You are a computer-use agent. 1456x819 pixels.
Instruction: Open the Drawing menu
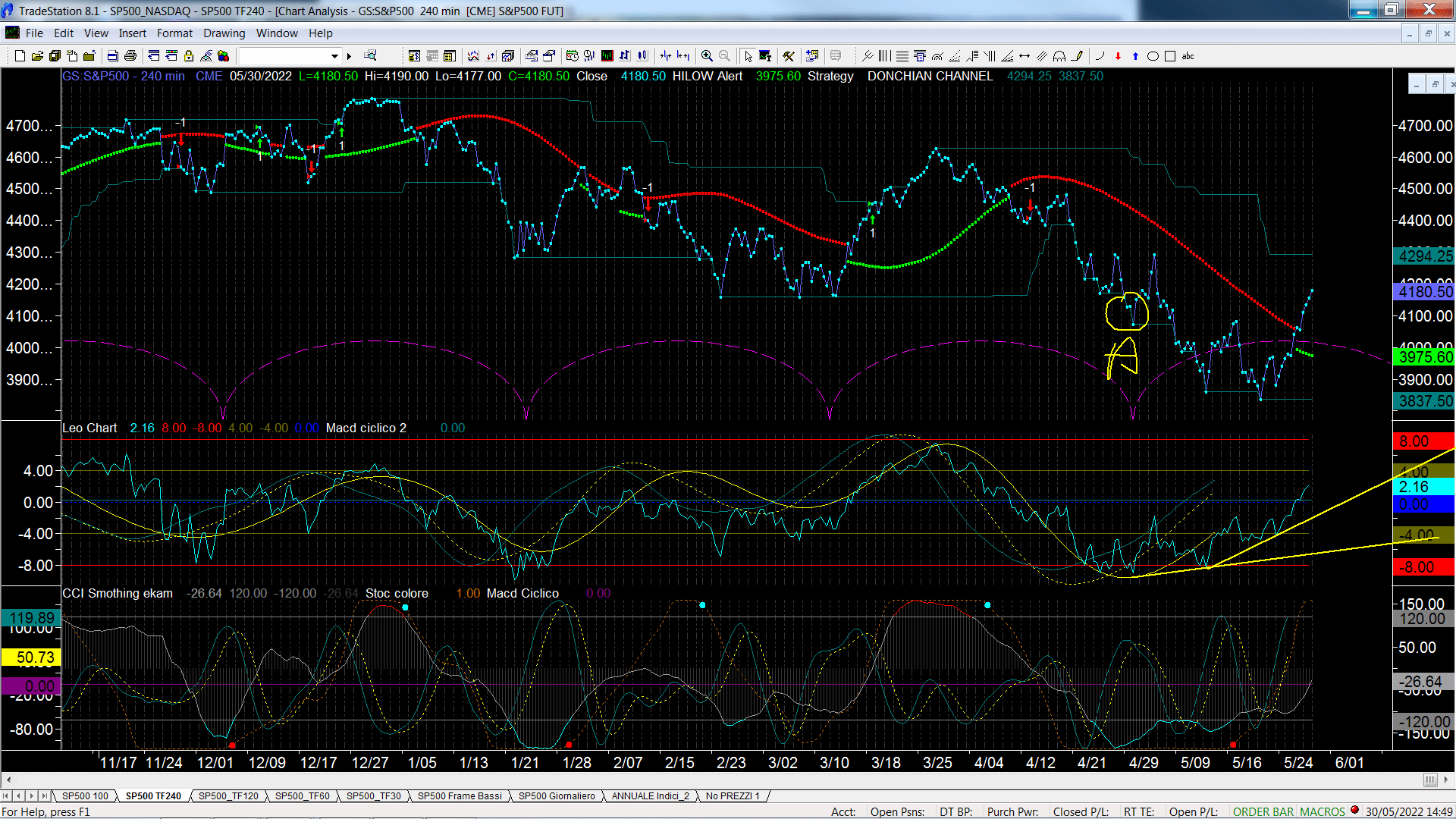224,33
